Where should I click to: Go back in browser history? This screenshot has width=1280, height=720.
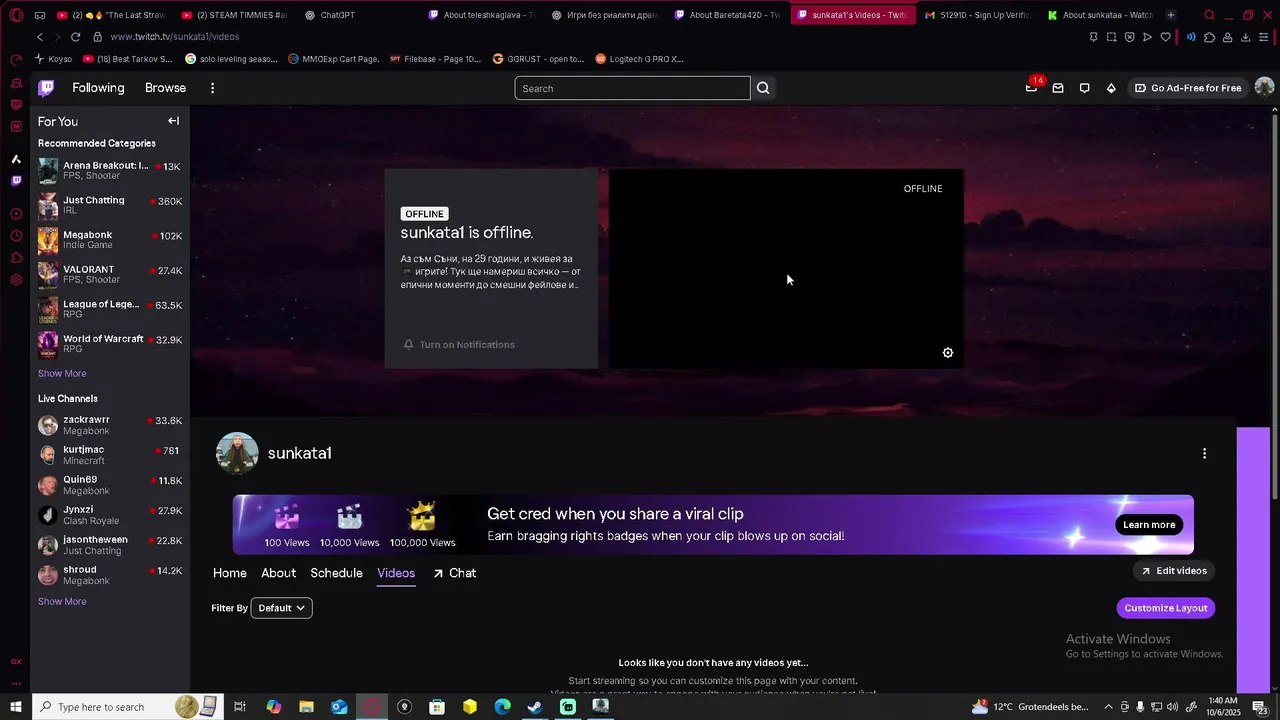point(40,37)
